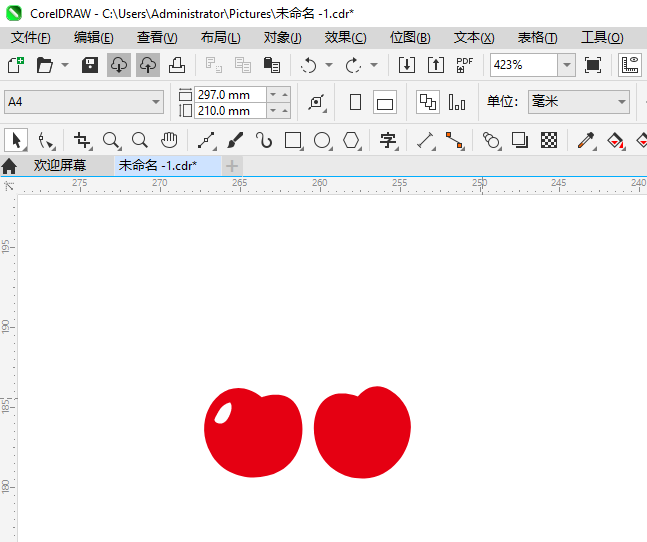Decrease page height with down stepper
The height and width of the screenshot is (542, 647).
pos(273,111)
